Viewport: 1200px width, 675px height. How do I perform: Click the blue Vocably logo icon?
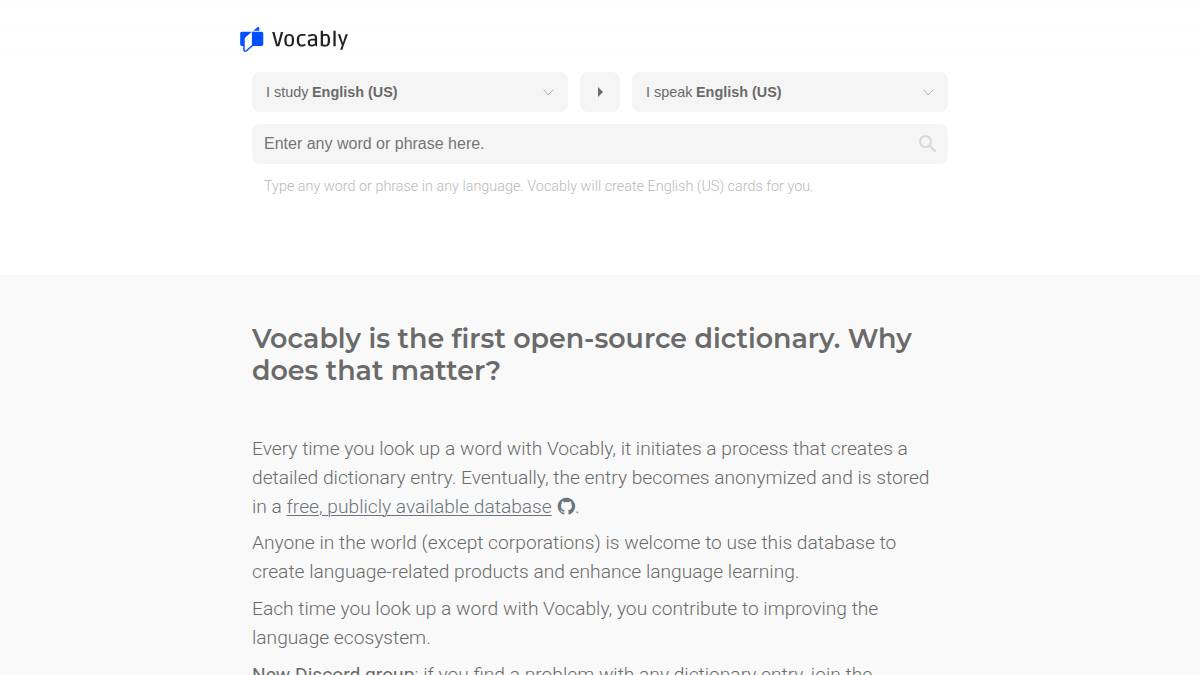point(251,40)
